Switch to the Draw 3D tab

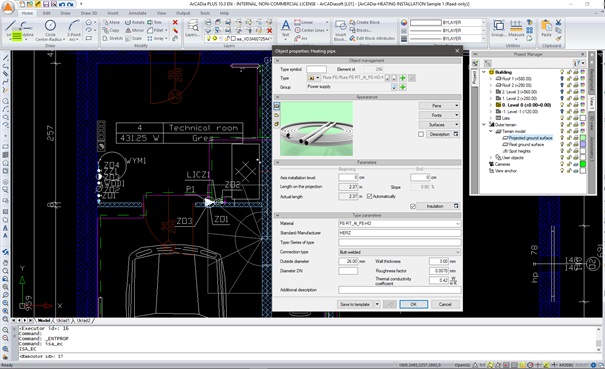(x=89, y=13)
